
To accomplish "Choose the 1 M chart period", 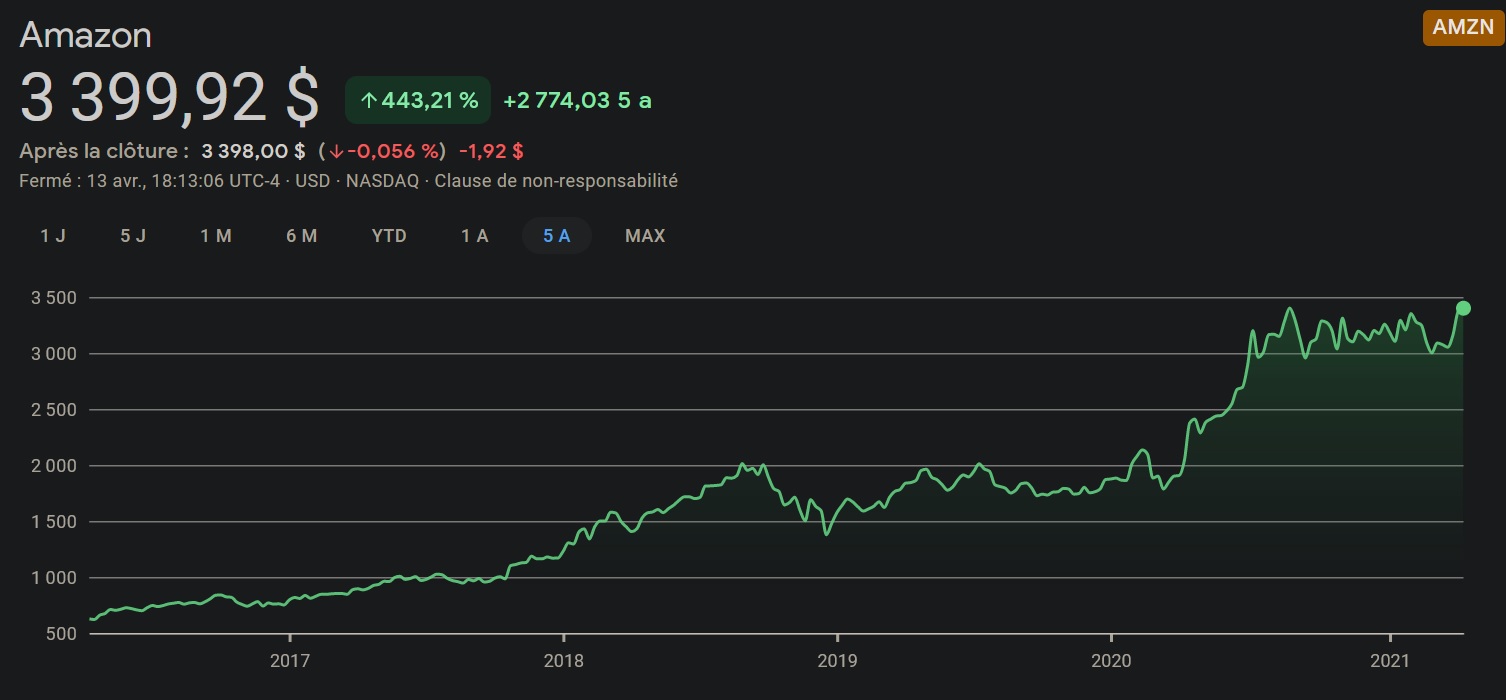I will [x=216, y=236].
